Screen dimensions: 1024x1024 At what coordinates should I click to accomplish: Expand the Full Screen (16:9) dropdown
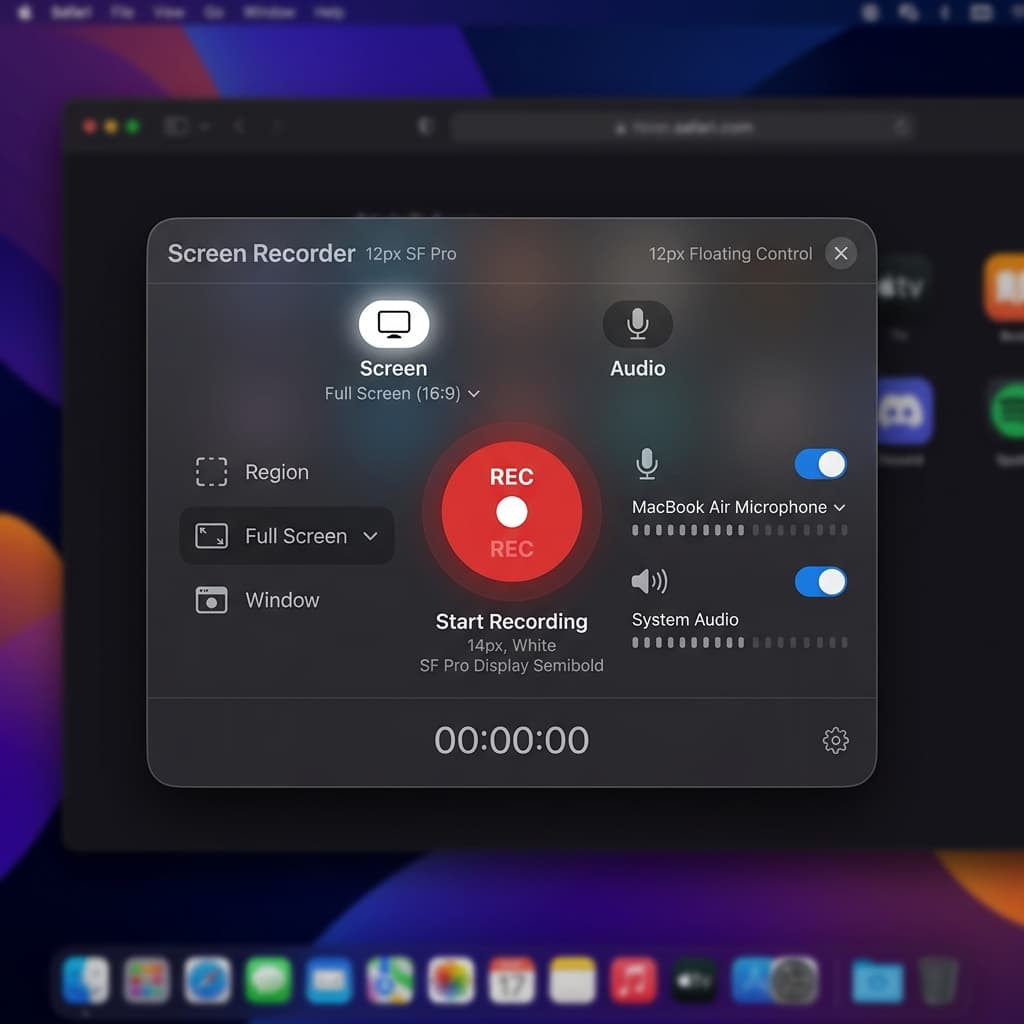pyautogui.click(x=402, y=394)
